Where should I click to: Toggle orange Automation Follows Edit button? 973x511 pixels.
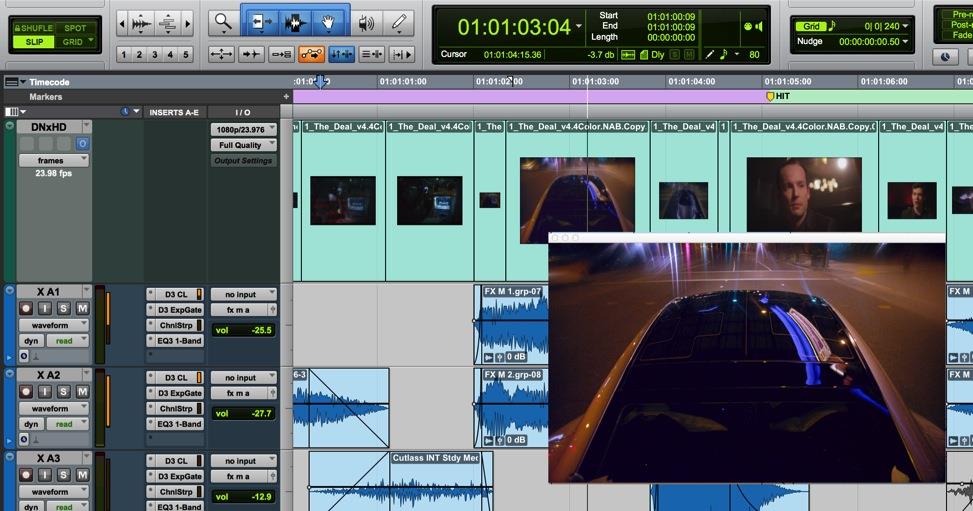pyautogui.click(x=311, y=55)
